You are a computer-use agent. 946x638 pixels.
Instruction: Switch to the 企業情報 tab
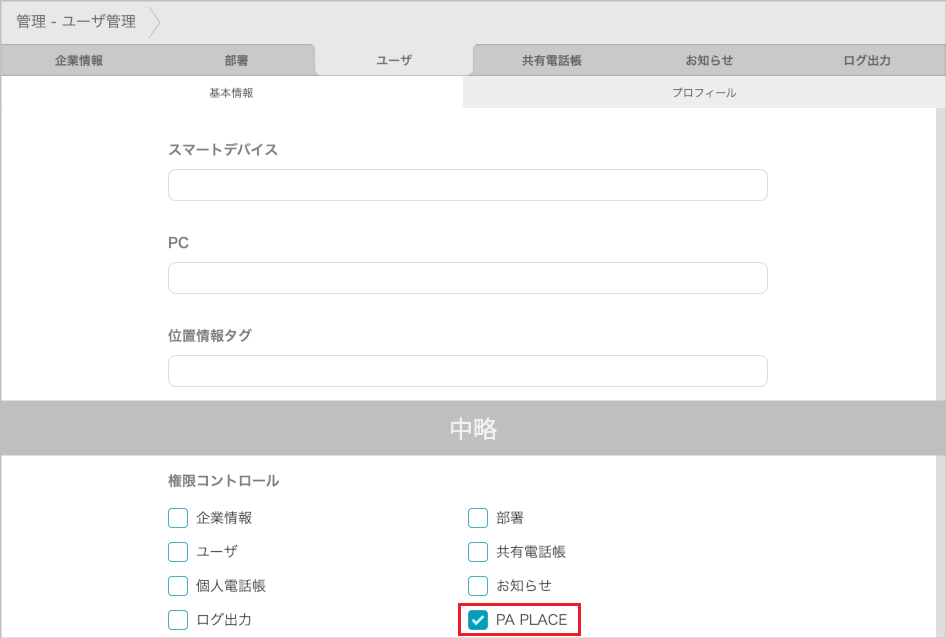coord(79,60)
